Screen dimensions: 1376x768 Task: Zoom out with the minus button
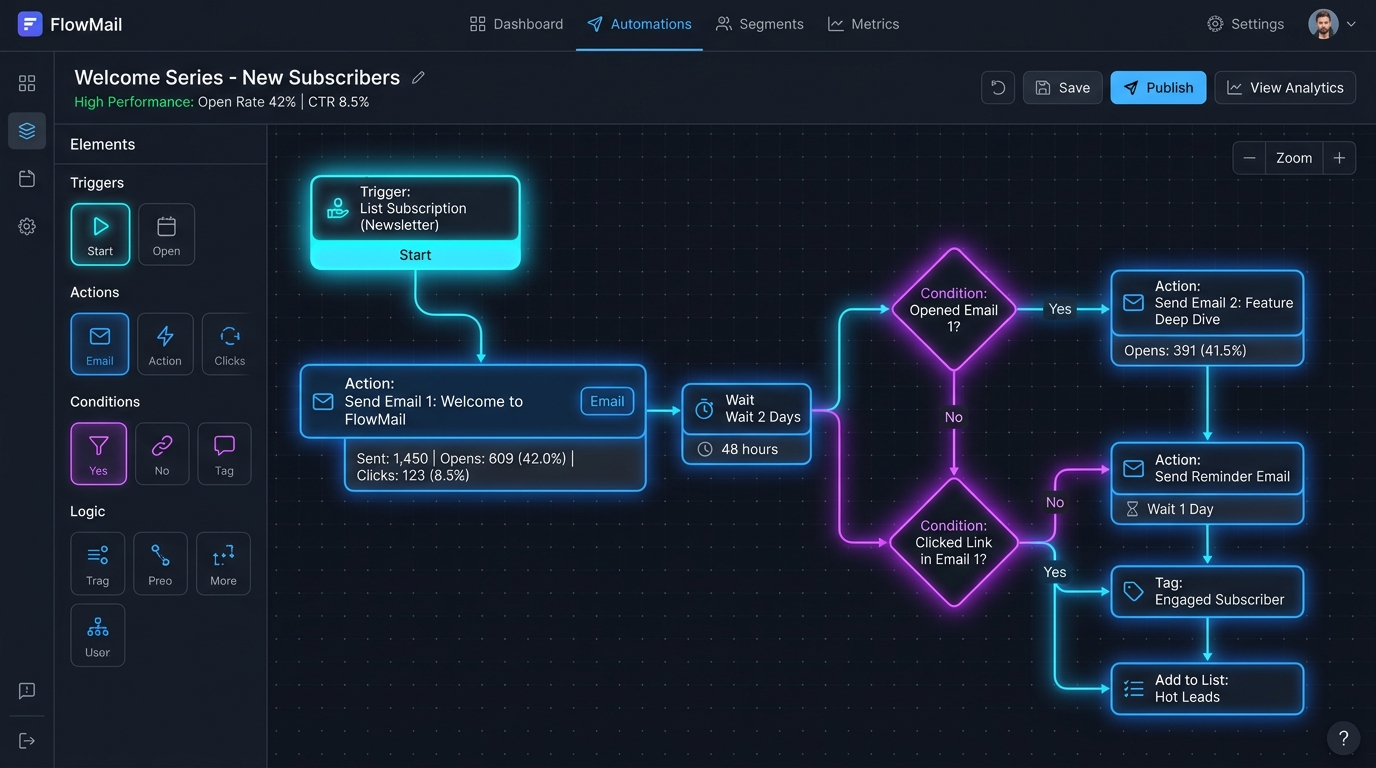(x=1249, y=158)
